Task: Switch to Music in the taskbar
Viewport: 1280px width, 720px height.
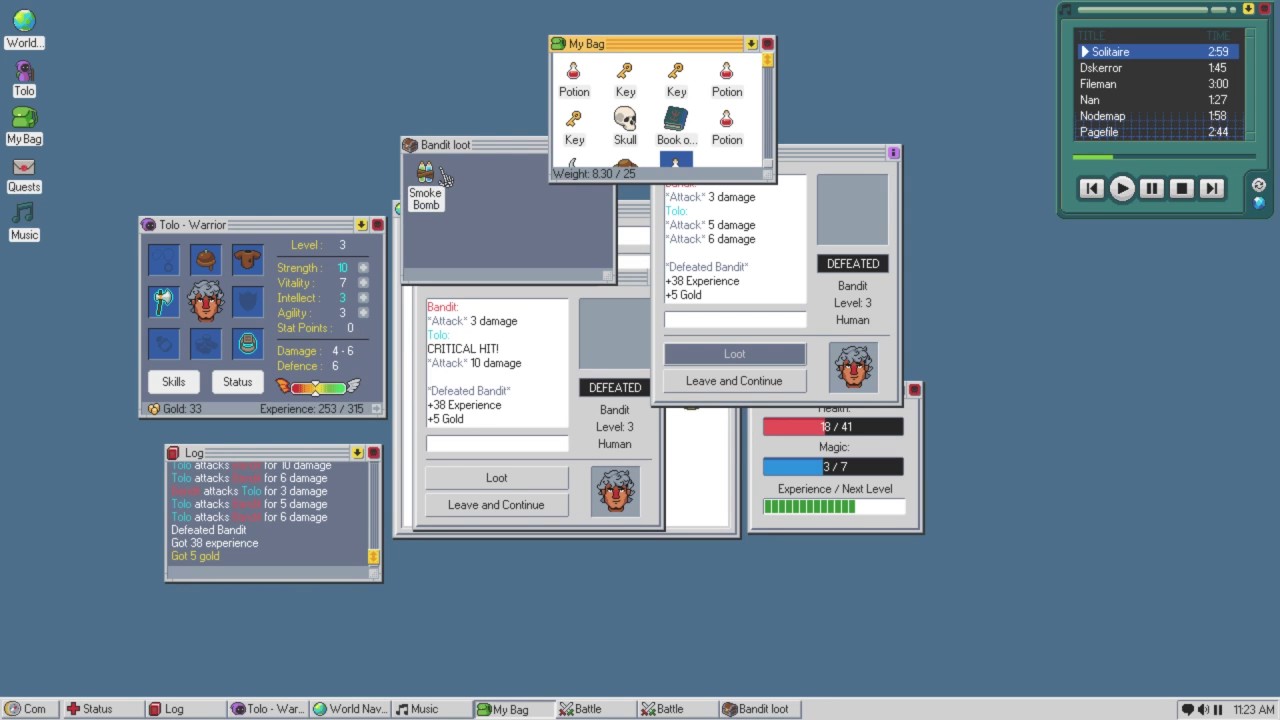Action: 431,709
